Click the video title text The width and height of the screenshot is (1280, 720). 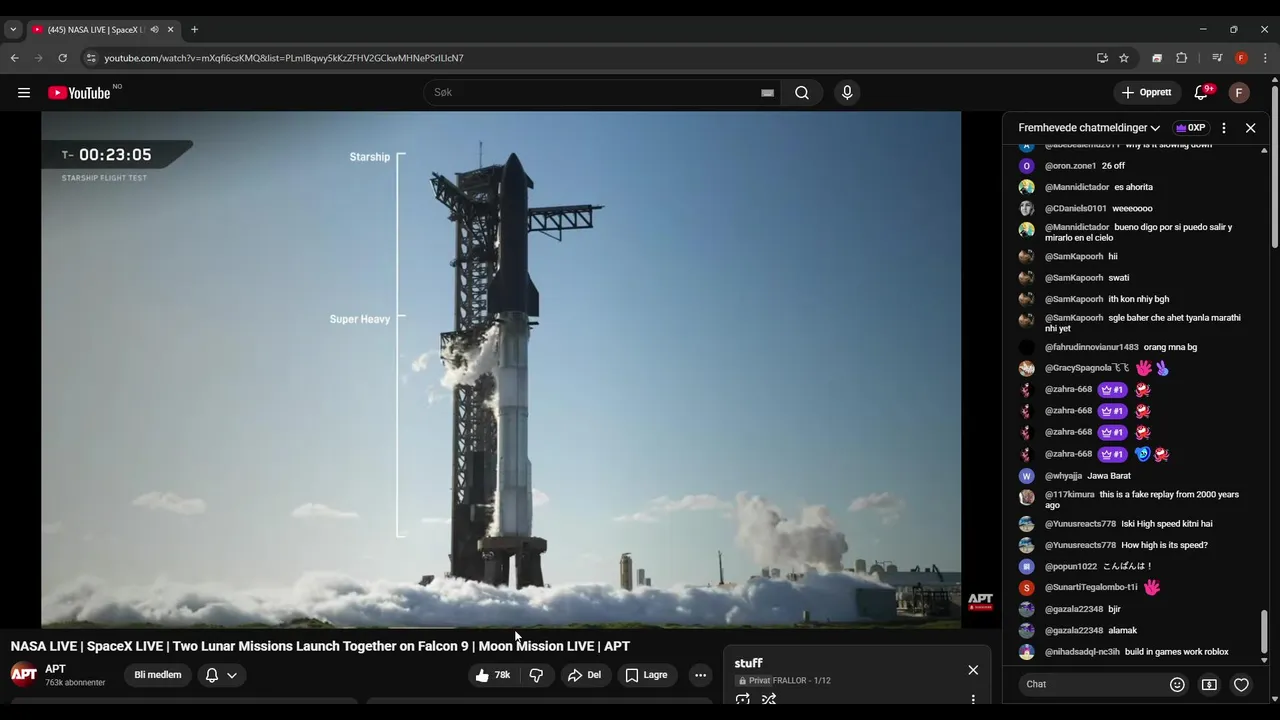coord(320,646)
